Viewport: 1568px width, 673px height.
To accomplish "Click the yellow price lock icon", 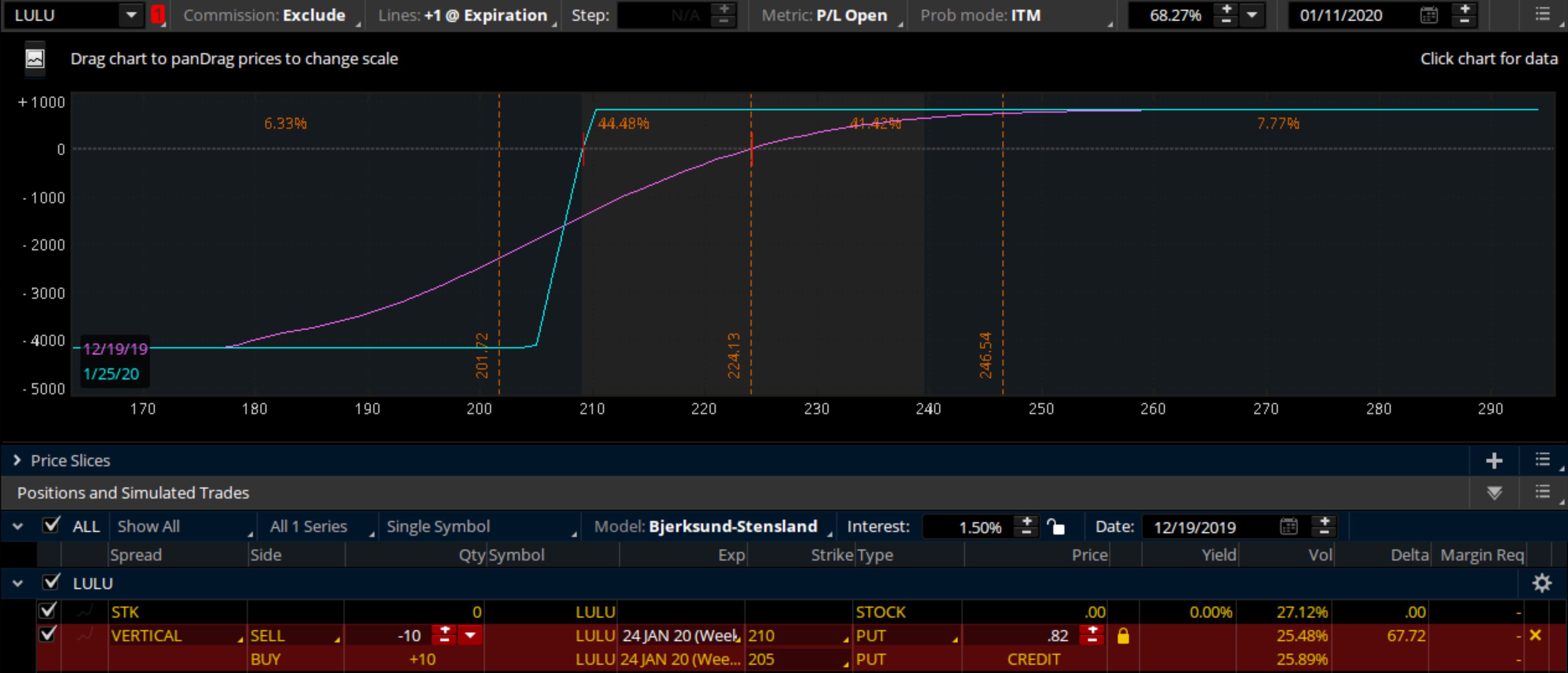I will (1123, 636).
